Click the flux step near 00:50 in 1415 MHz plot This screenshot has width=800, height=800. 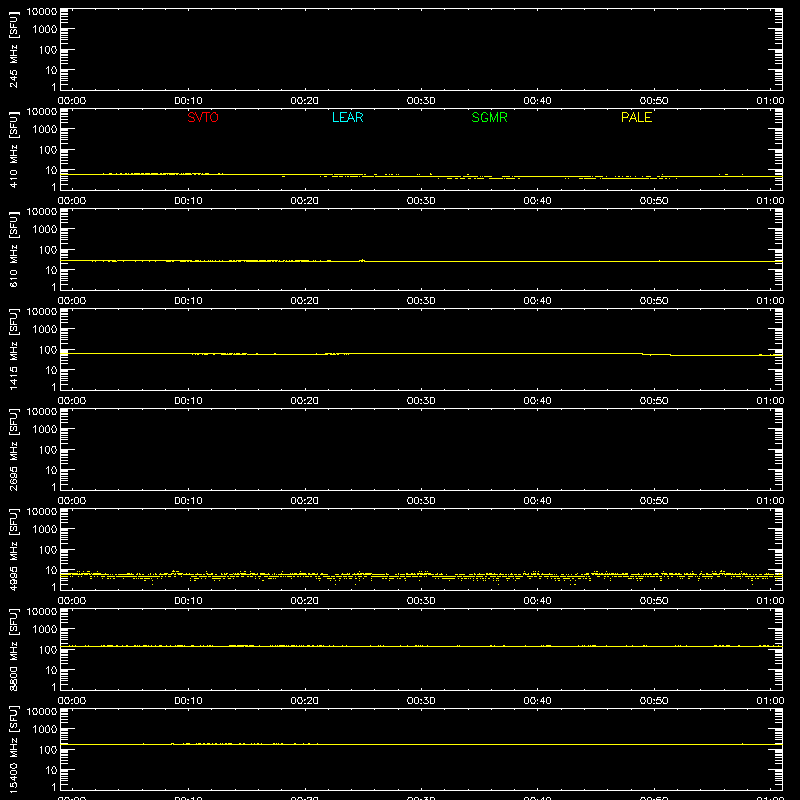[x=657, y=354]
